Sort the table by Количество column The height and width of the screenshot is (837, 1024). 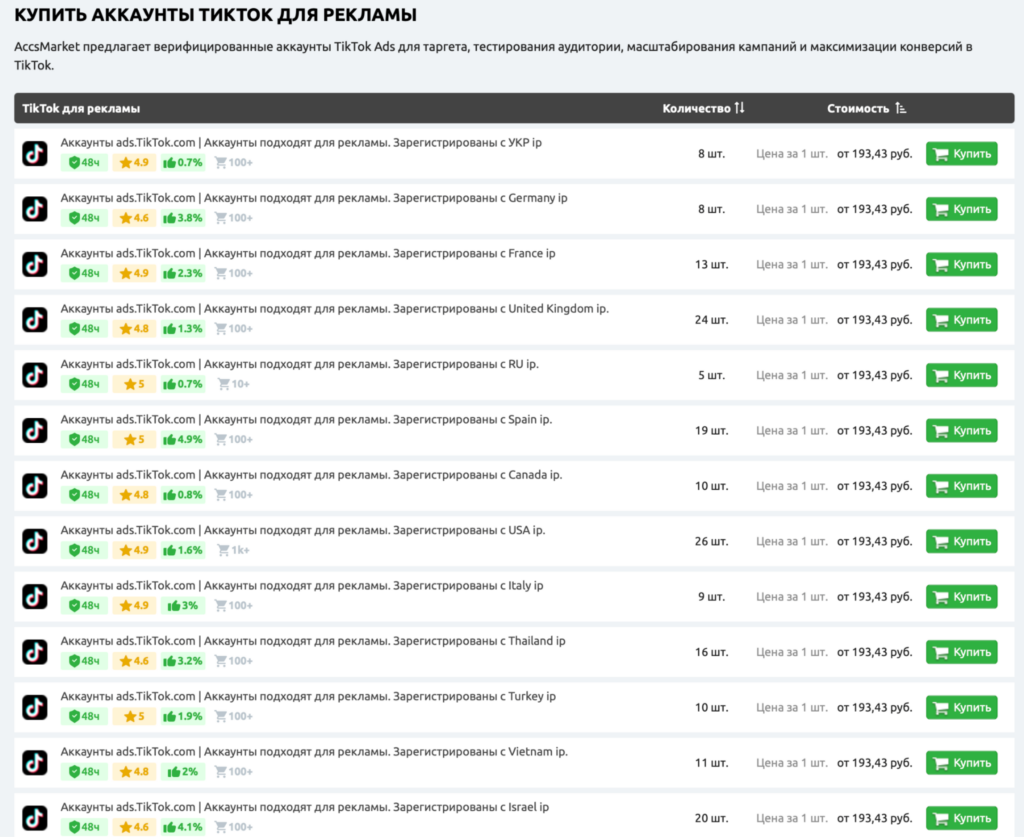703,108
